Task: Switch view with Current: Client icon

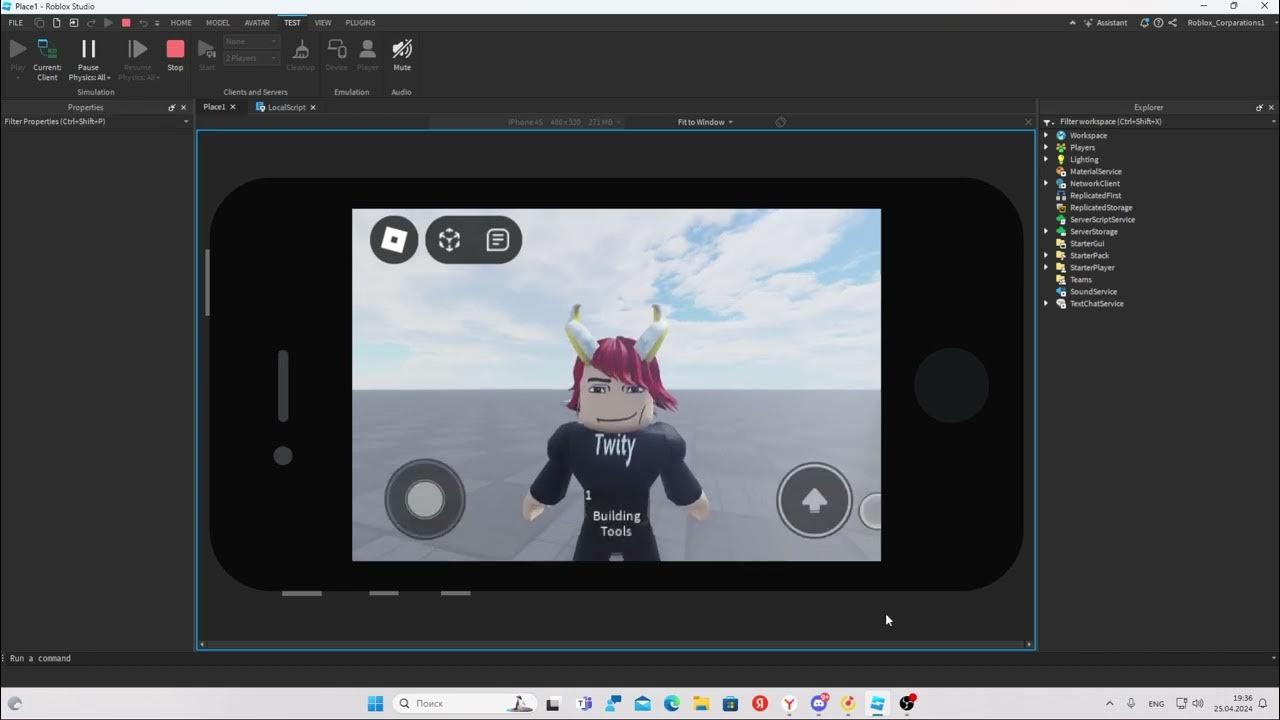Action: (47, 49)
